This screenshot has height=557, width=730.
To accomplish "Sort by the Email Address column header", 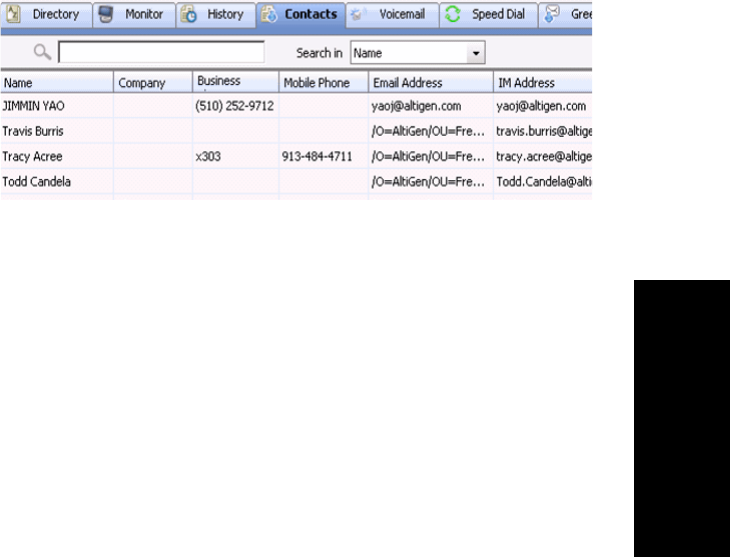I will point(431,82).
